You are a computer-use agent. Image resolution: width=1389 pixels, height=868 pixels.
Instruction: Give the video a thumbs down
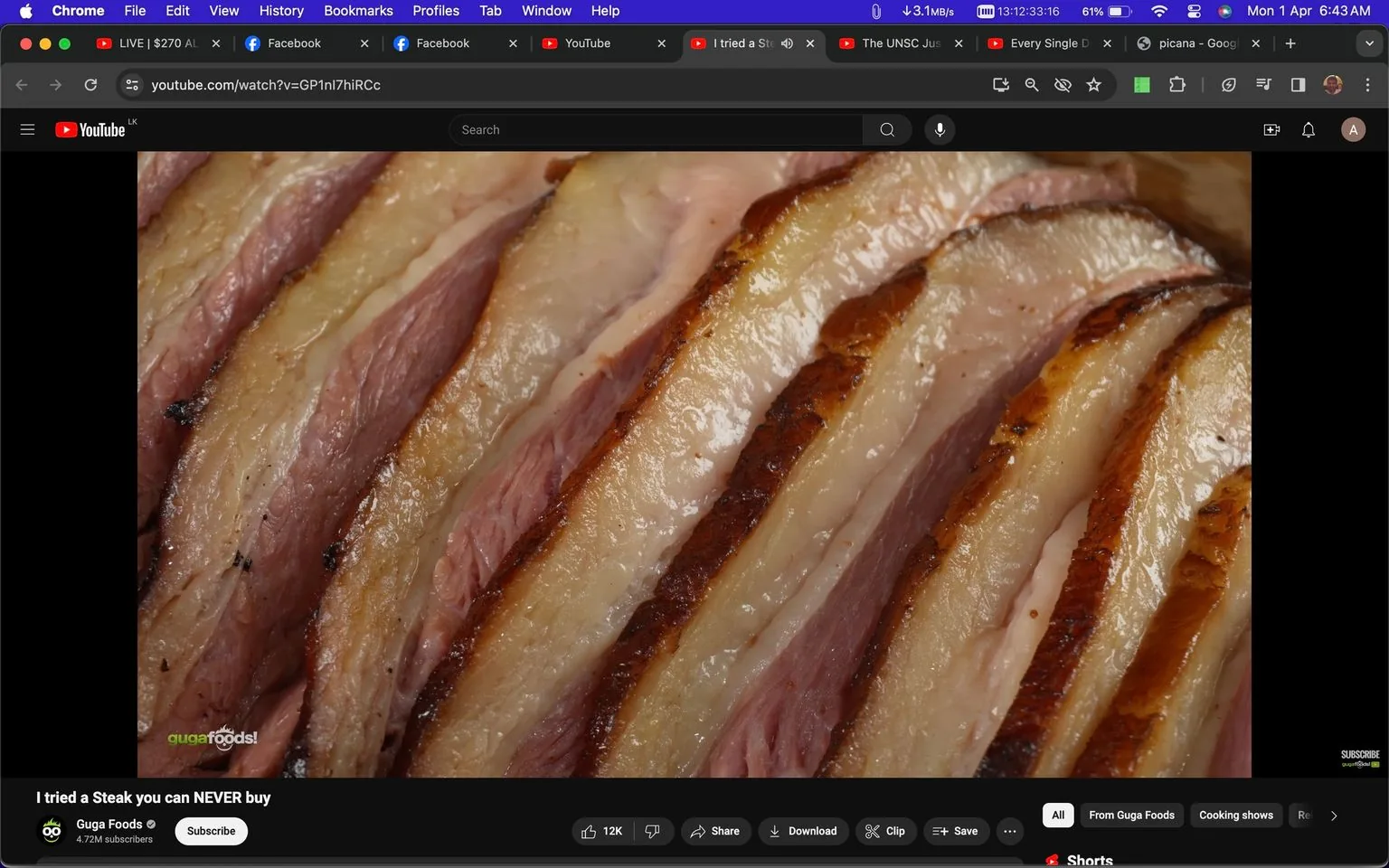point(653,831)
